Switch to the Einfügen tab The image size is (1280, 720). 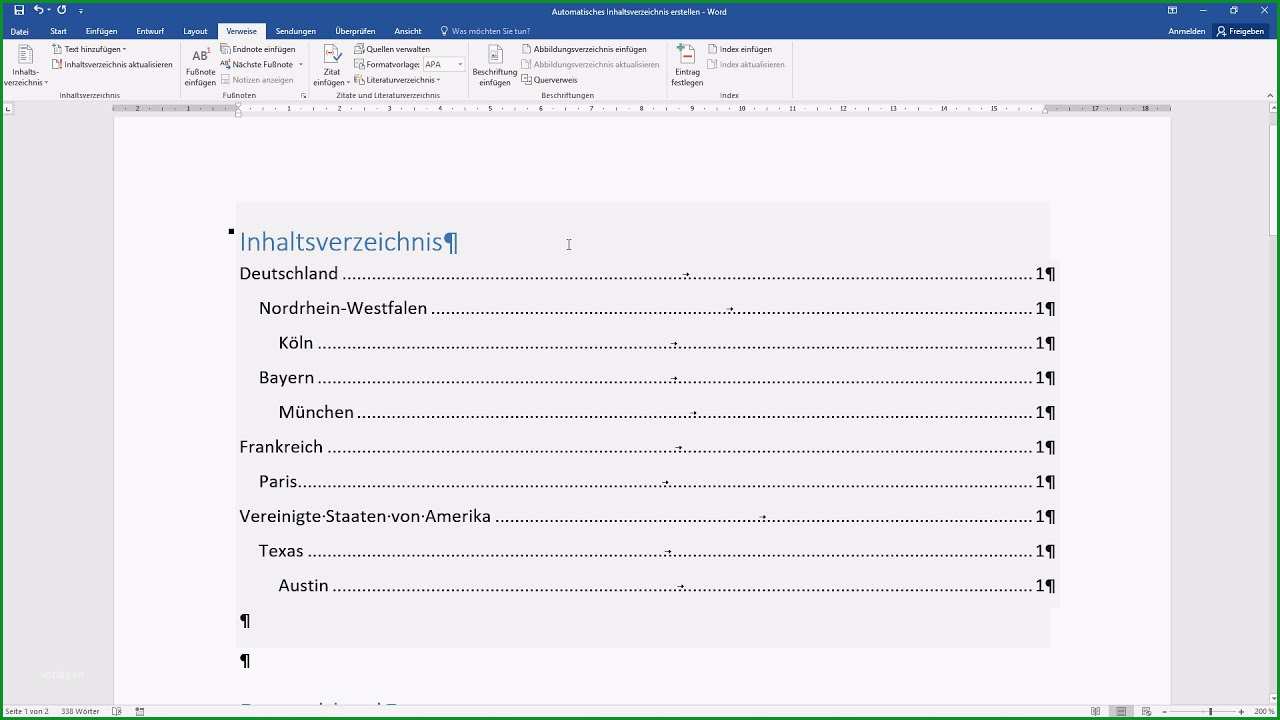click(x=101, y=31)
